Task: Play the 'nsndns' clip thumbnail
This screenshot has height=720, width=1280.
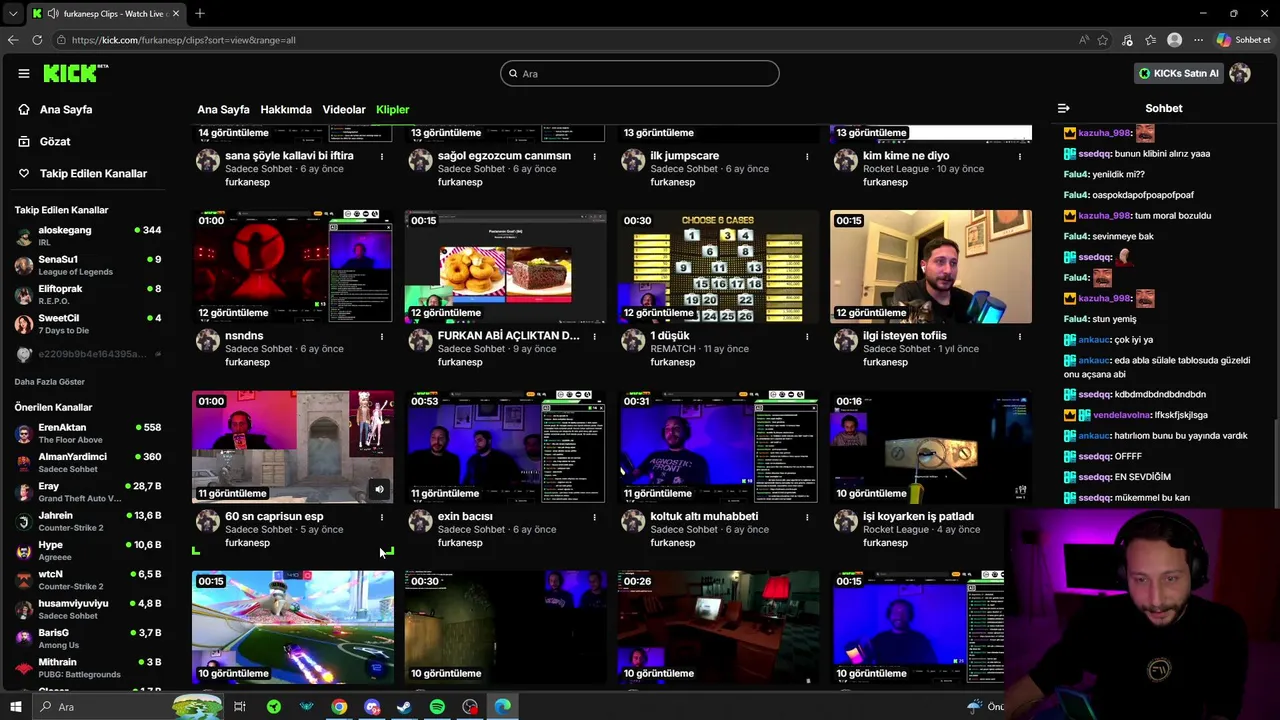Action: [x=293, y=267]
